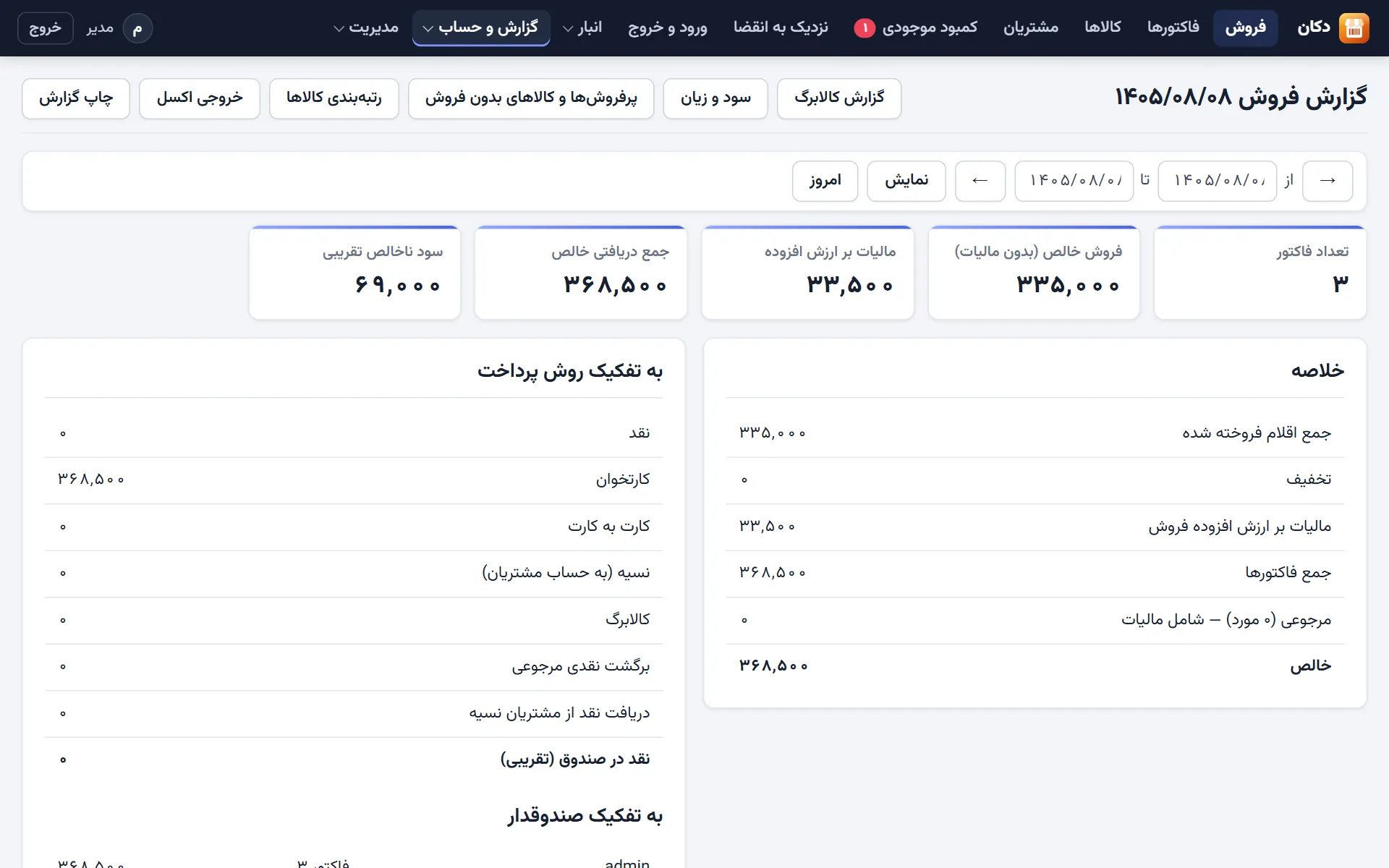Open the مشتریان menu item
This screenshot has width=1389, height=868.
pyautogui.click(x=1030, y=28)
